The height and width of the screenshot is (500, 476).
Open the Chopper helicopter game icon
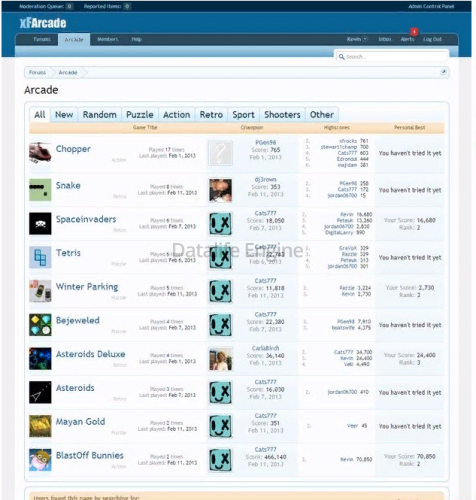(x=40, y=152)
